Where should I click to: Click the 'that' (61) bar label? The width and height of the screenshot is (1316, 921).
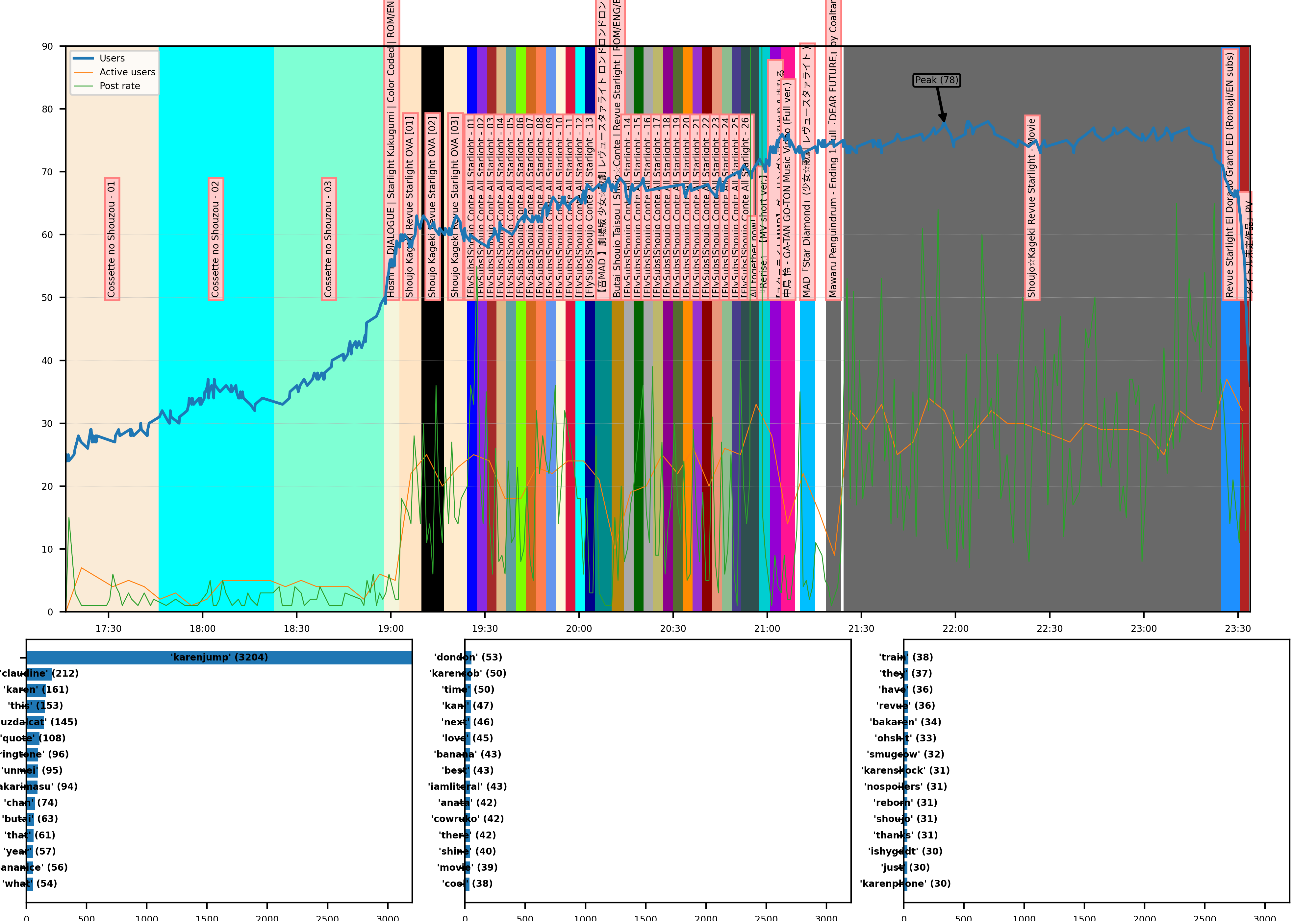pyautogui.click(x=30, y=835)
